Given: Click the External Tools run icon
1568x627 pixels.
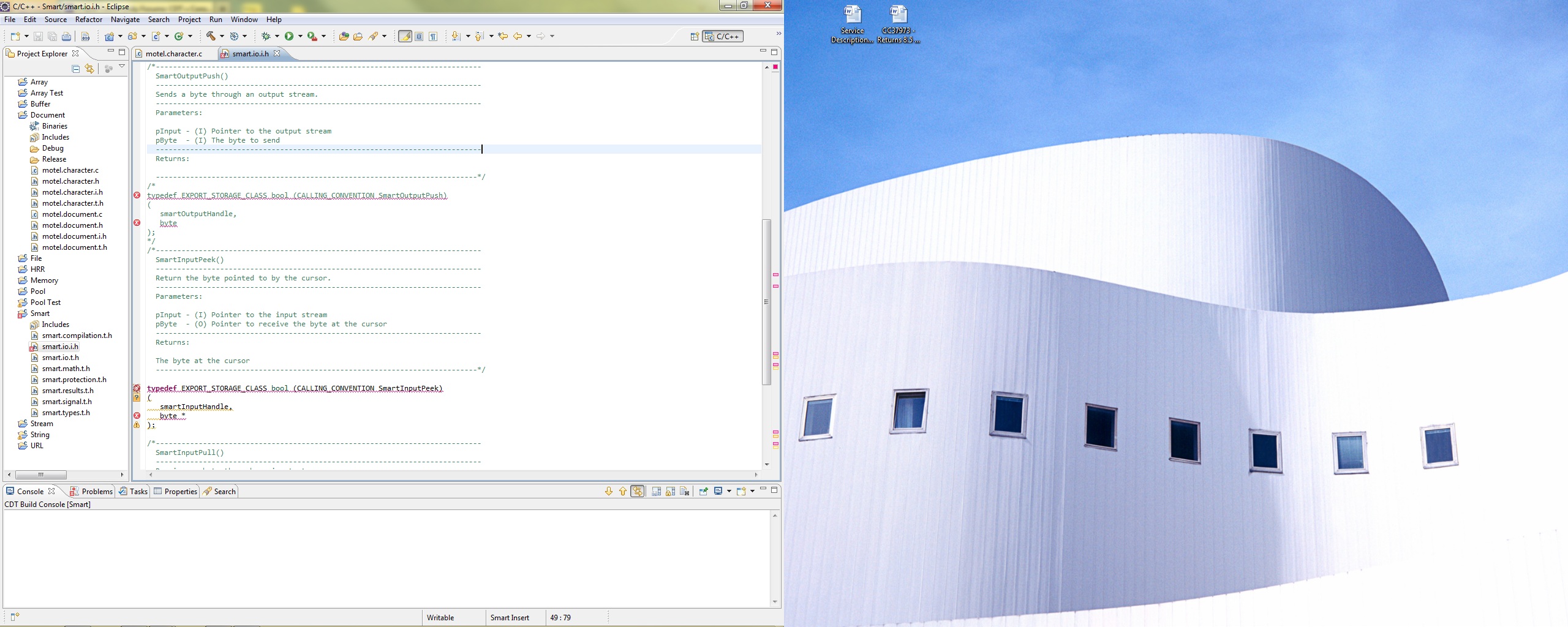Looking at the screenshot, I should pos(312,36).
